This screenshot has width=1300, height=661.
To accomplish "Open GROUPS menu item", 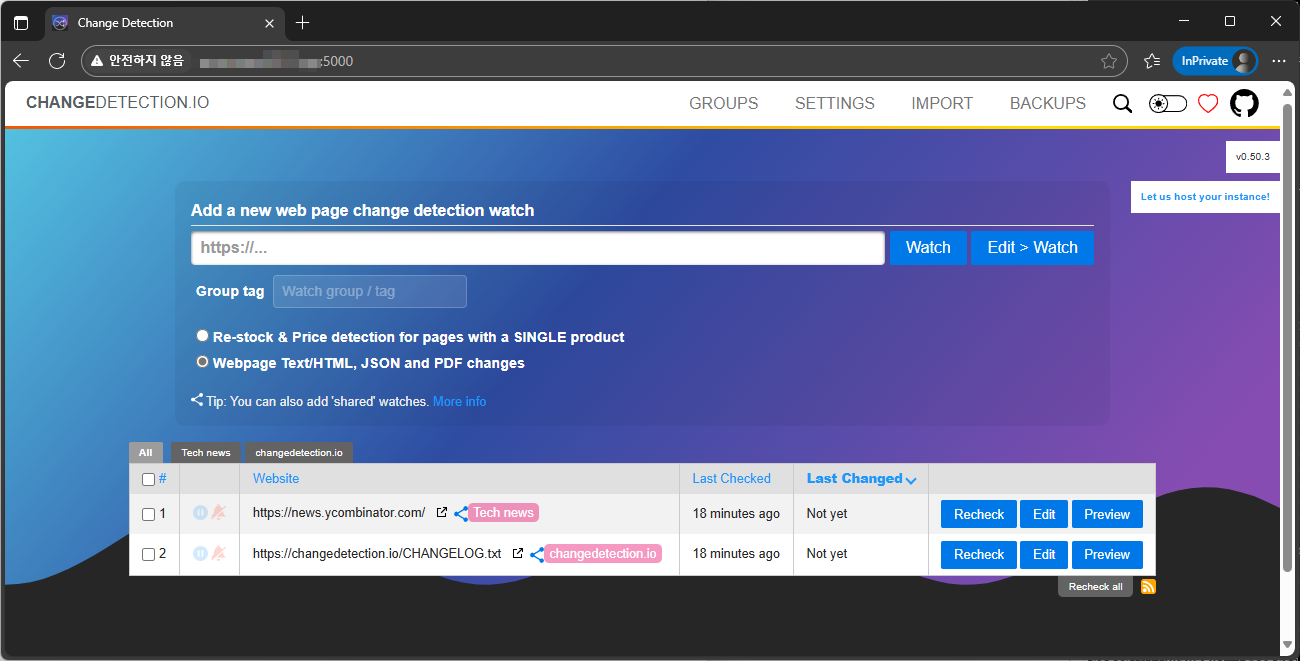I will [x=724, y=103].
